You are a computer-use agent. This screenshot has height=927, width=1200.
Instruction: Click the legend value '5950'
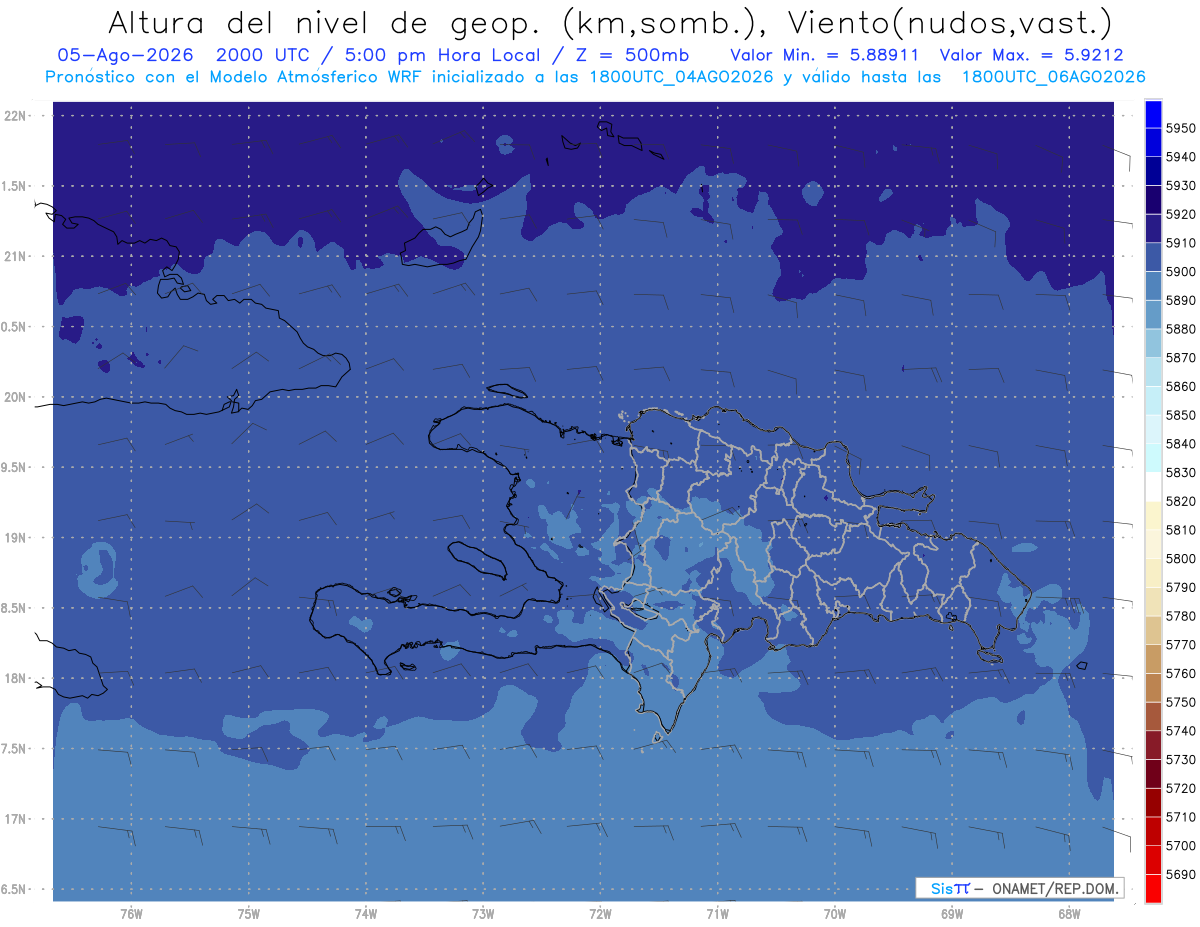(1180, 128)
